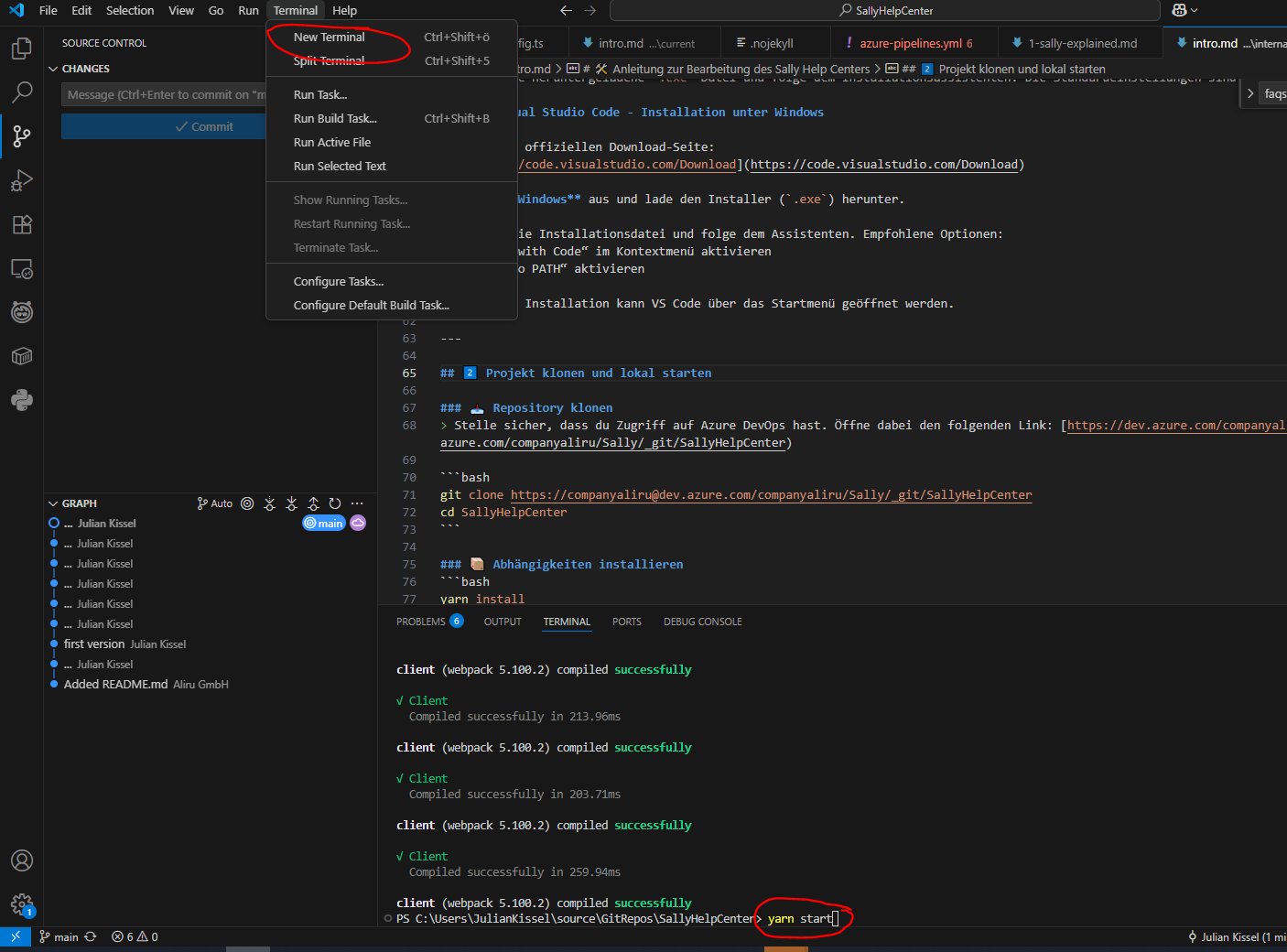The width and height of the screenshot is (1287, 952).
Task: Open the Help menu
Action: (x=344, y=10)
